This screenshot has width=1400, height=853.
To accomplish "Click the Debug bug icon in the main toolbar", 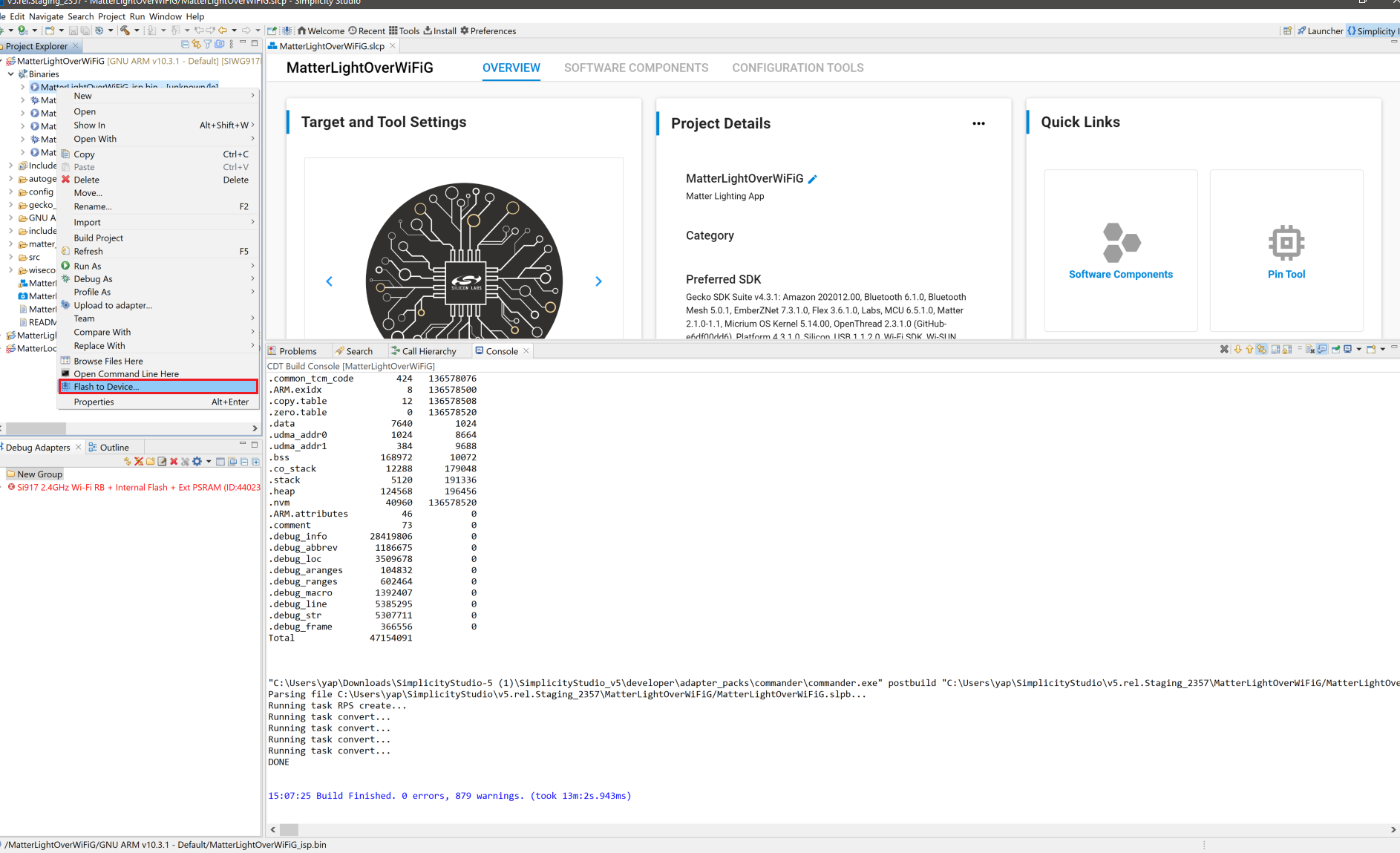I will [2, 30].
